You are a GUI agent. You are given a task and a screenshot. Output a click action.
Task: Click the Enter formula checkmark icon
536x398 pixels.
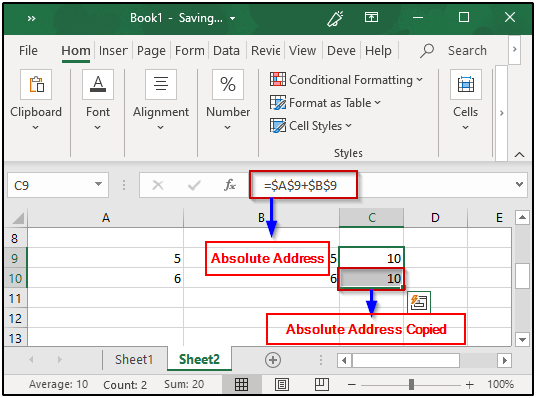(x=194, y=185)
